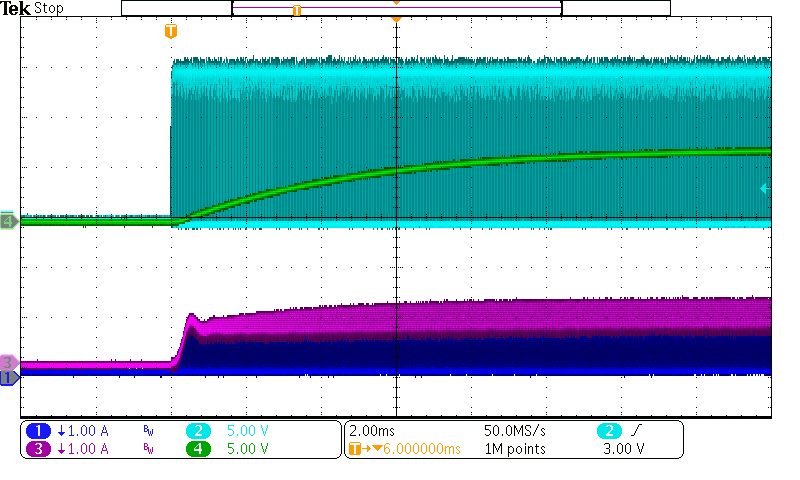The height and width of the screenshot is (480, 800).
Task: Click the 50.0MS/s sample rate readout
Action: (x=516, y=430)
